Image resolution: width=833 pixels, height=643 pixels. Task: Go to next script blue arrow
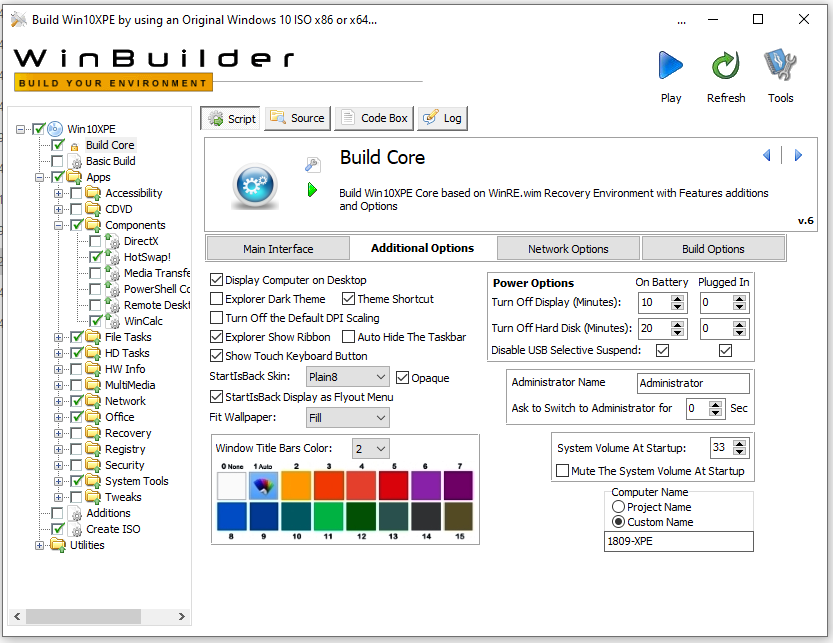[x=798, y=155]
